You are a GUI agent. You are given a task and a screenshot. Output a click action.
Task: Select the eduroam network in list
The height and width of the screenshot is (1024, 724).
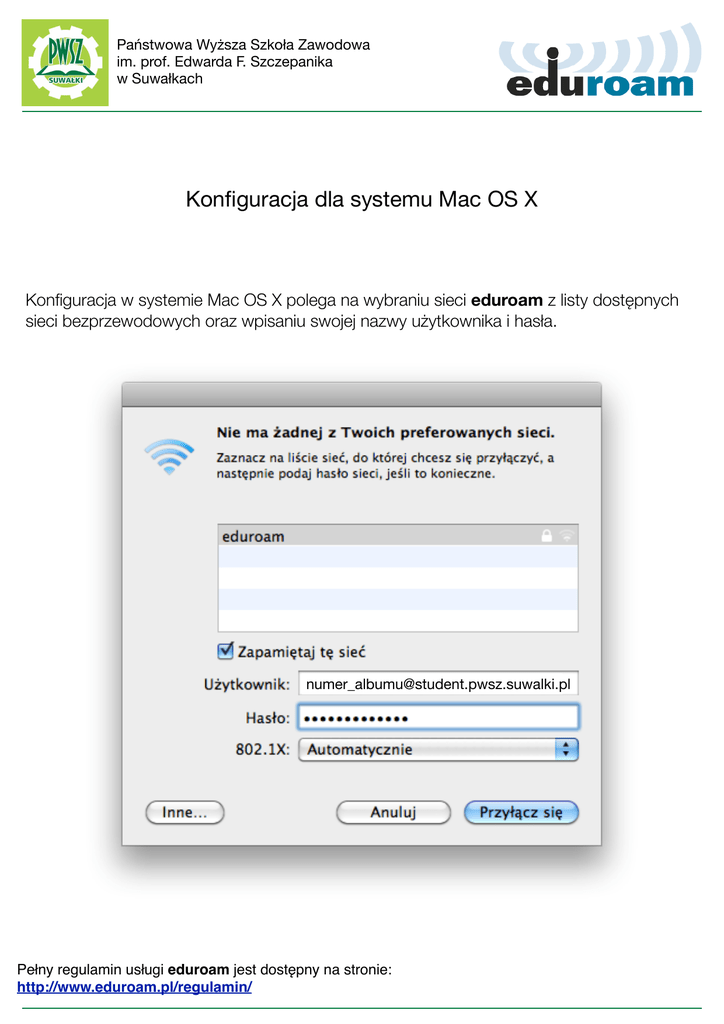pos(398,536)
